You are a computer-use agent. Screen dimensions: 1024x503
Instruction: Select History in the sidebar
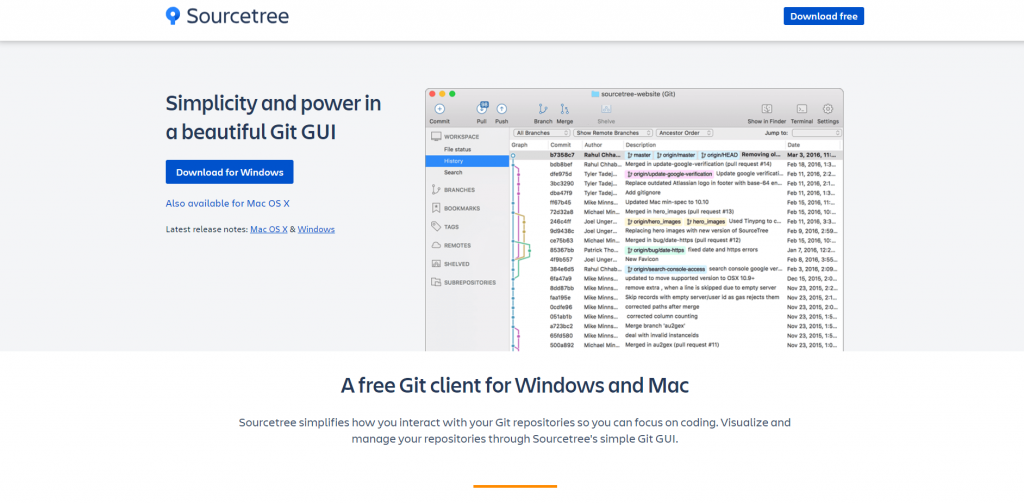point(467,161)
